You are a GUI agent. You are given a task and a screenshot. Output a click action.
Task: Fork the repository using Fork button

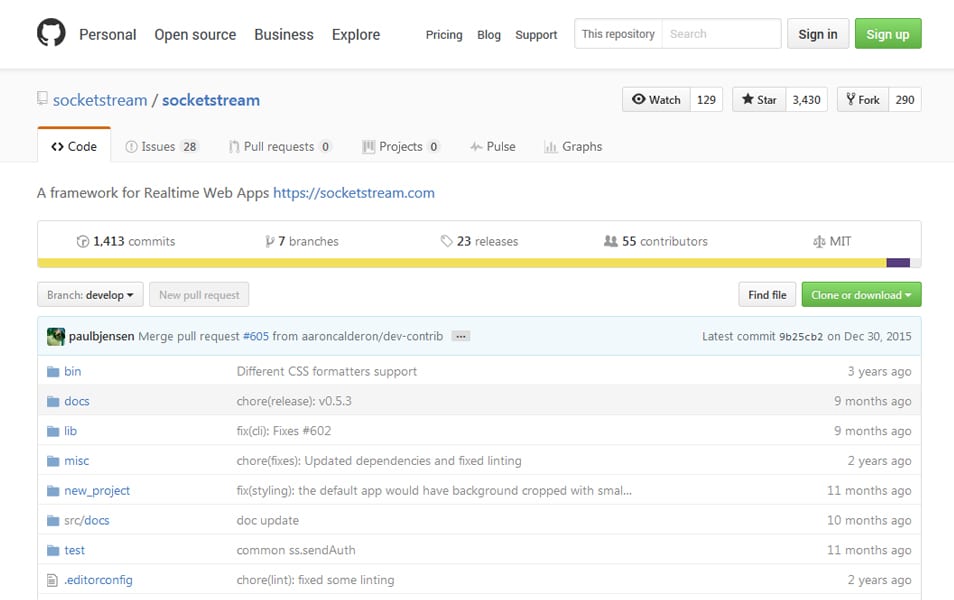[863, 100]
